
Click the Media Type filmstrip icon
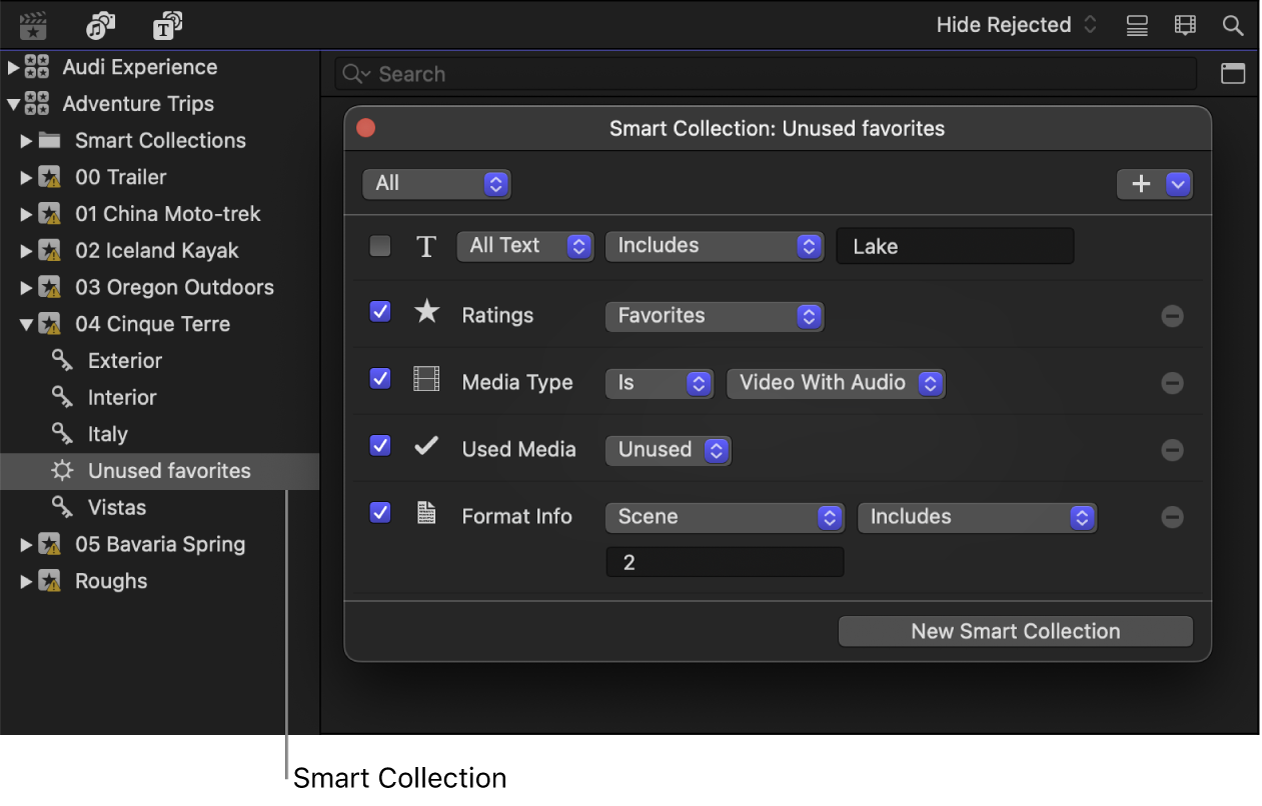426,380
